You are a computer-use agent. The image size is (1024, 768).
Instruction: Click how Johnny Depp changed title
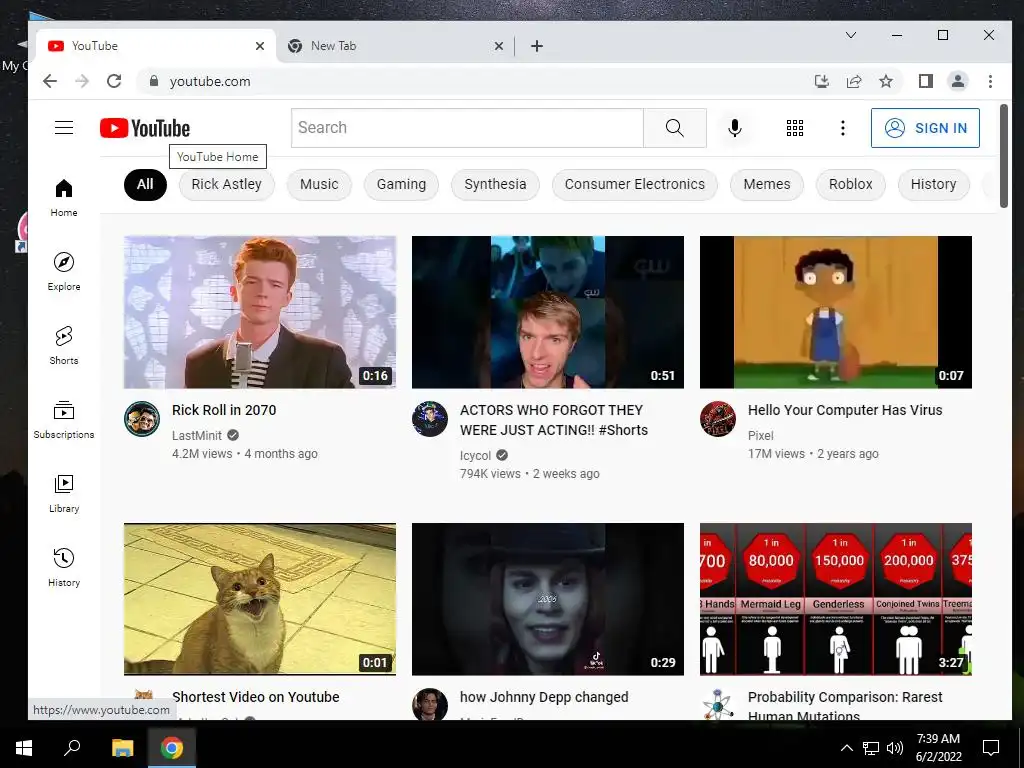point(544,697)
